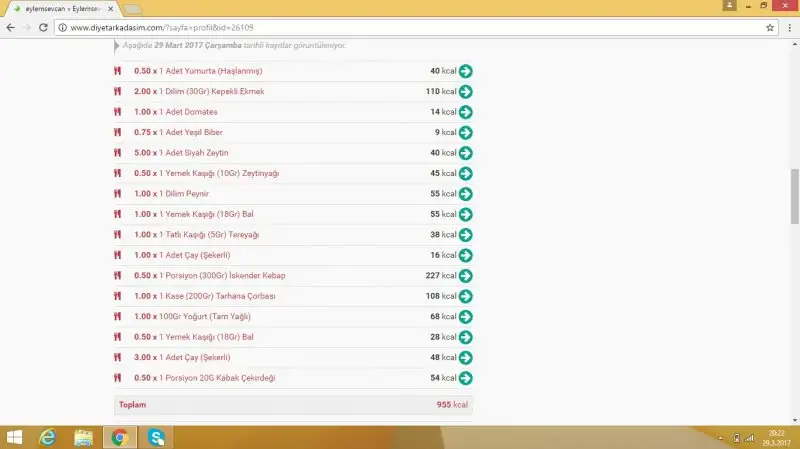This screenshot has height=449, width=800.
Task: Launch Skype from the taskbar
Action: point(156,437)
